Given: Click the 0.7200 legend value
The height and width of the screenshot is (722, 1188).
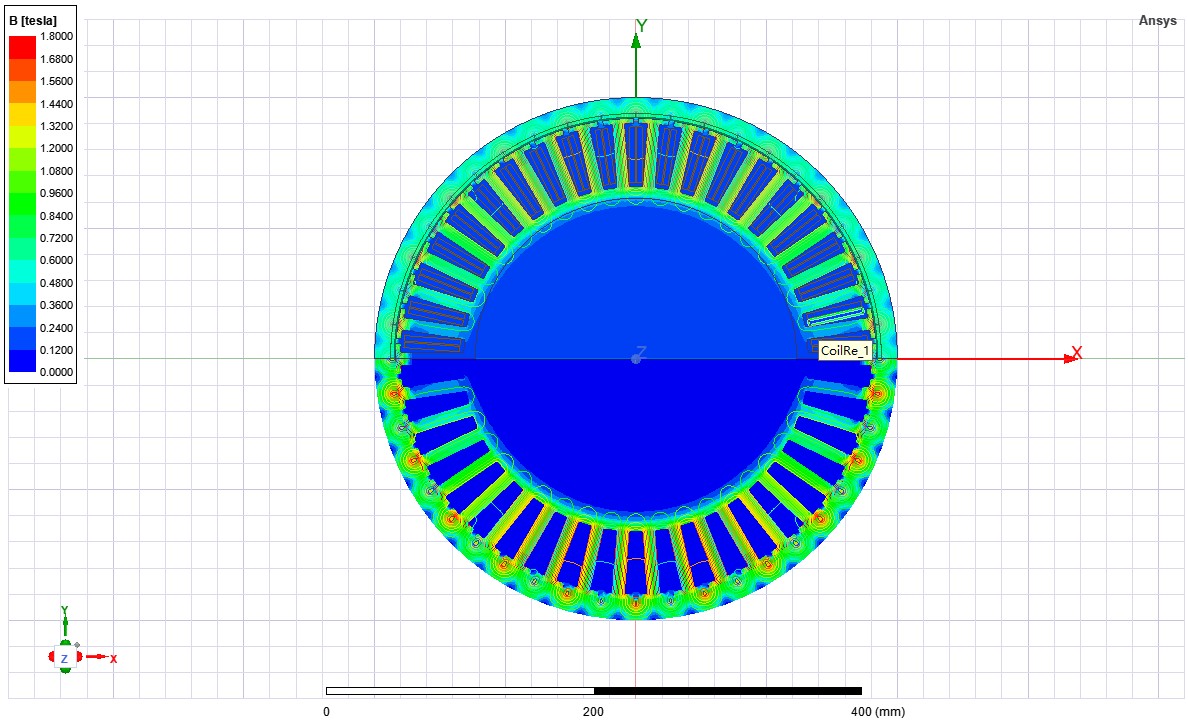Looking at the screenshot, I should coord(57,238).
